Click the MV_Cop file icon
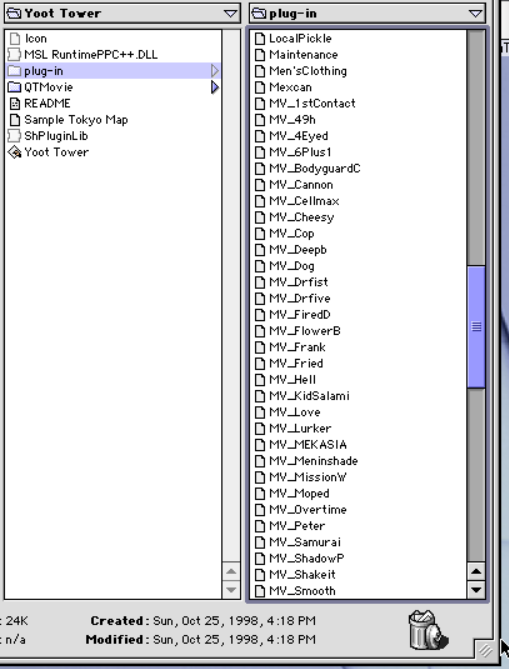 (260, 233)
